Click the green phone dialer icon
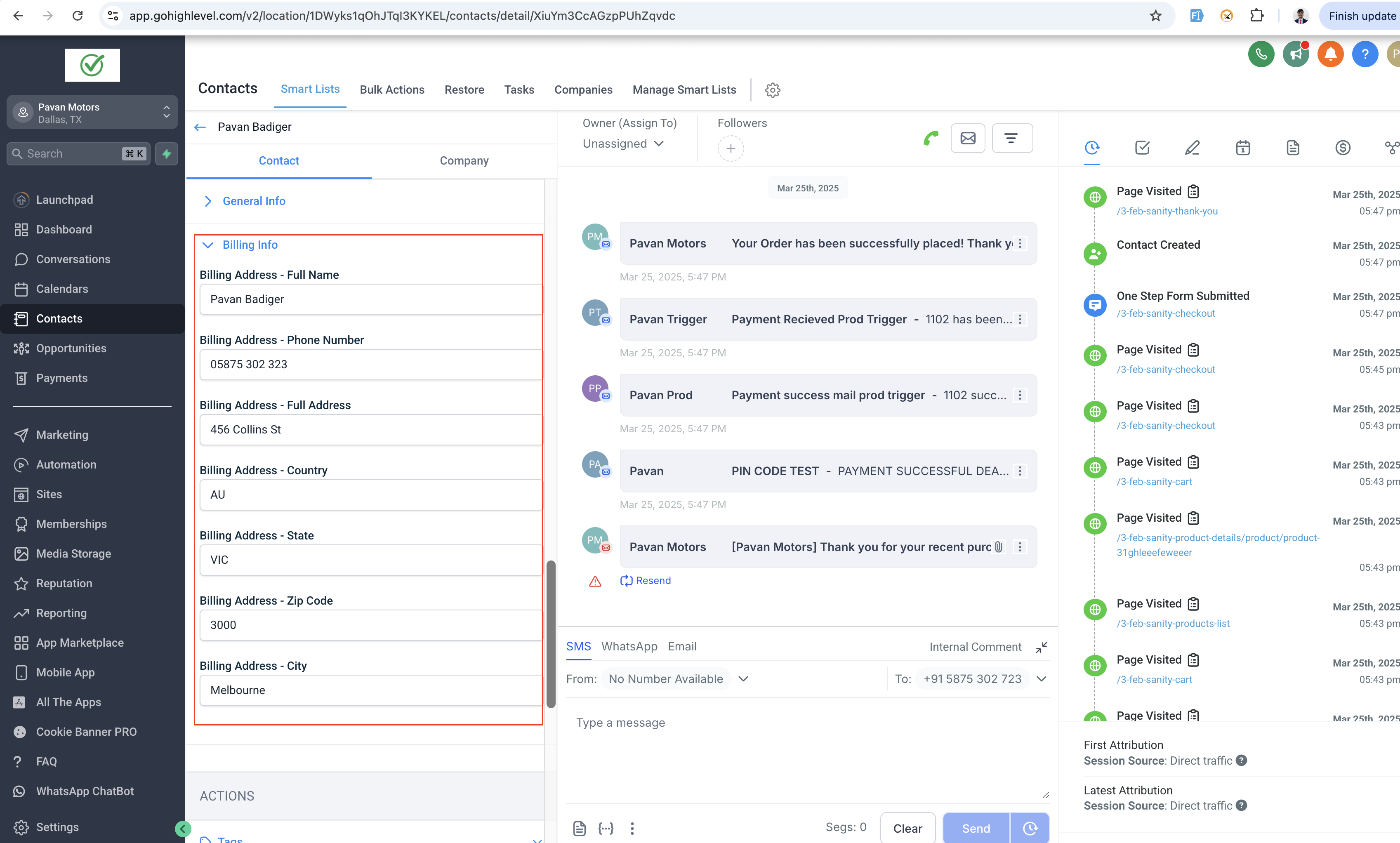Viewport: 1400px width, 843px height. 1261,54
